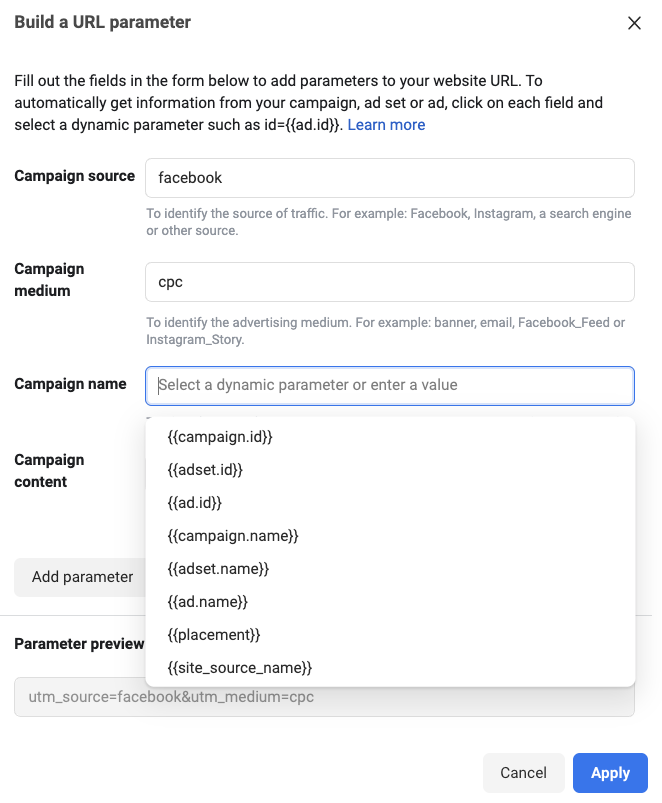Focus the Campaign medium field containing cpc
662x803 pixels.
pyautogui.click(x=390, y=282)
